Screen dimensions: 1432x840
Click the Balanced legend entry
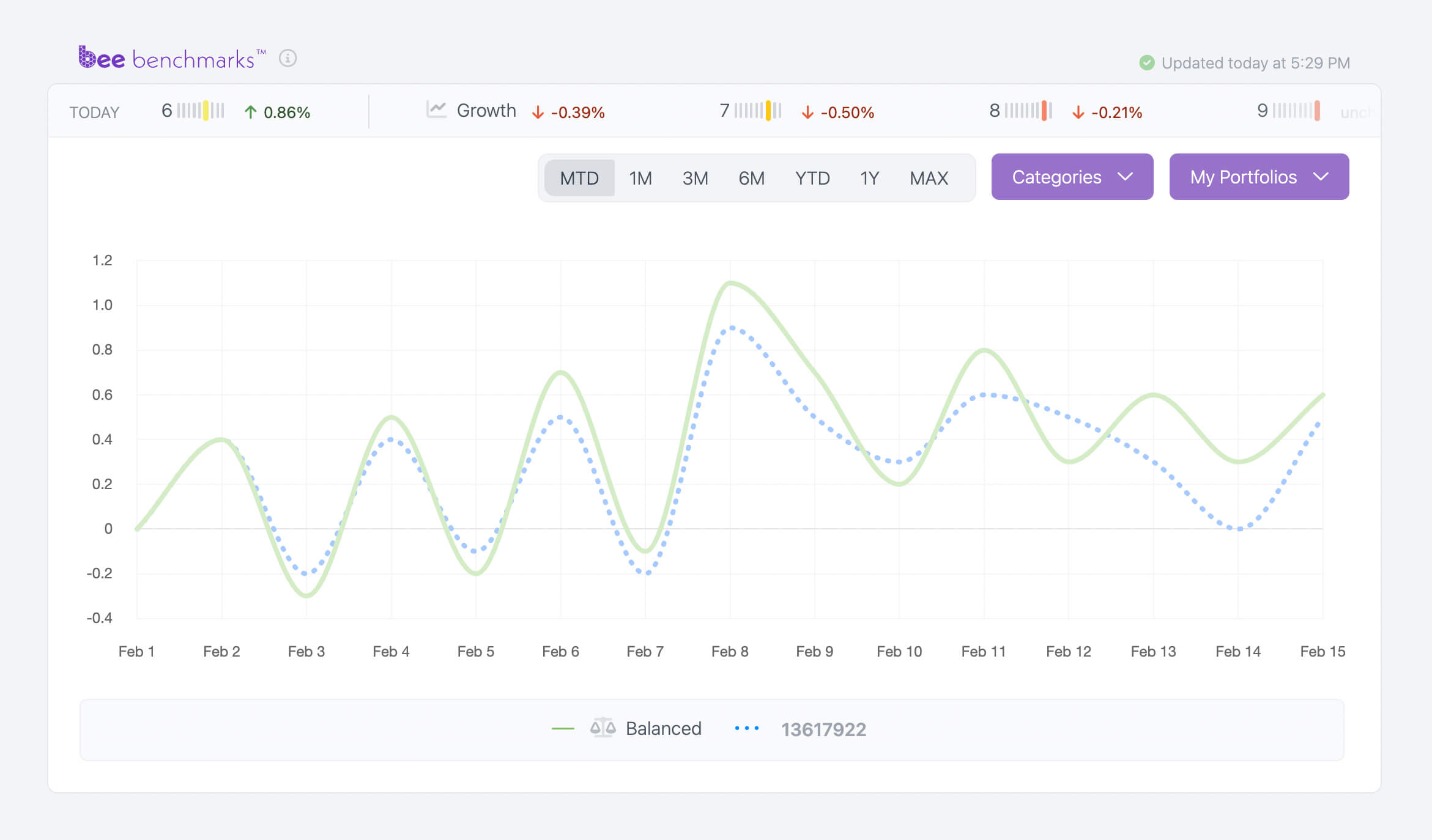(663, 728)
